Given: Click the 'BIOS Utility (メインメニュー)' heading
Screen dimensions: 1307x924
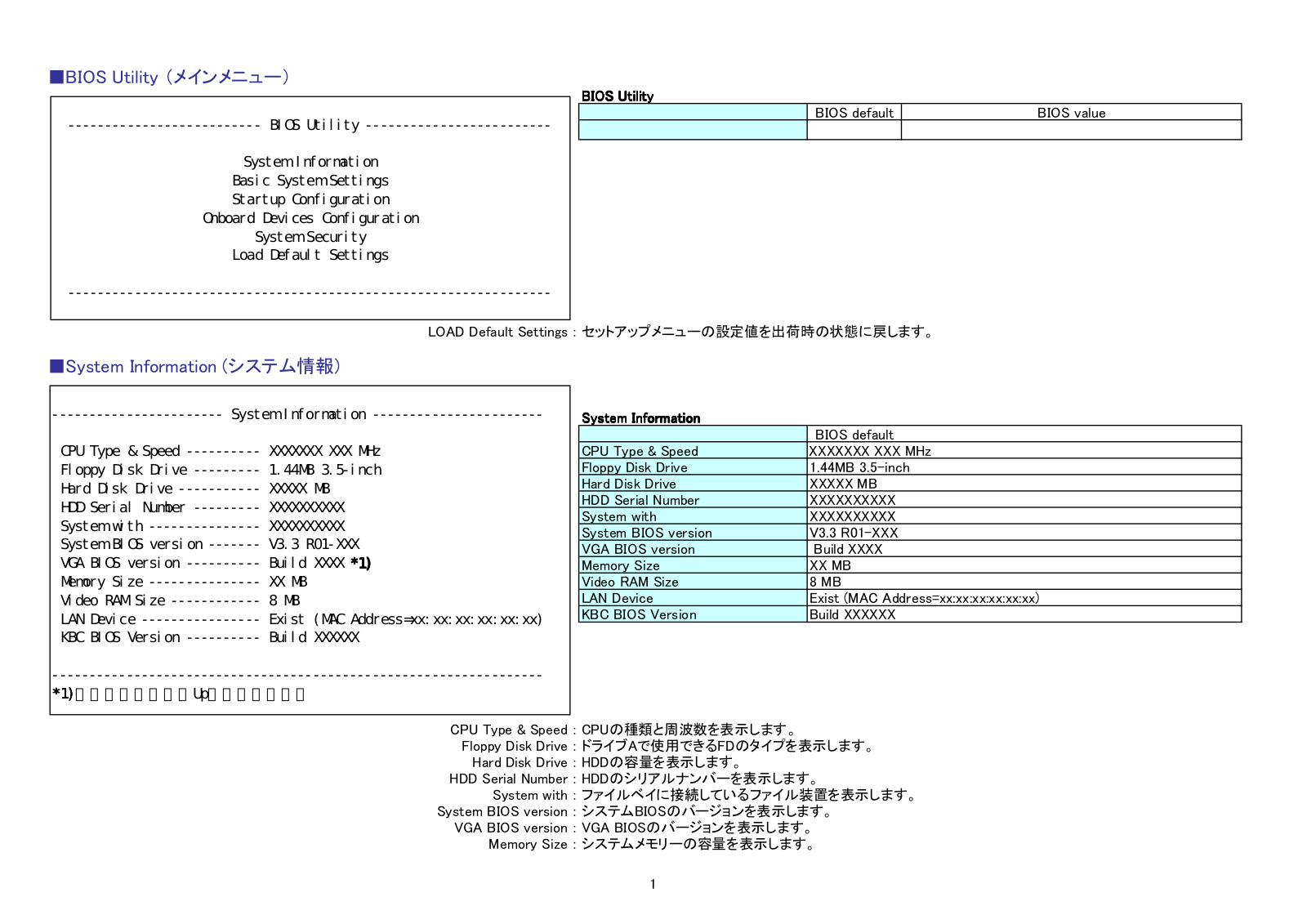Looking at the screenshot, I should tap(170, 77).
